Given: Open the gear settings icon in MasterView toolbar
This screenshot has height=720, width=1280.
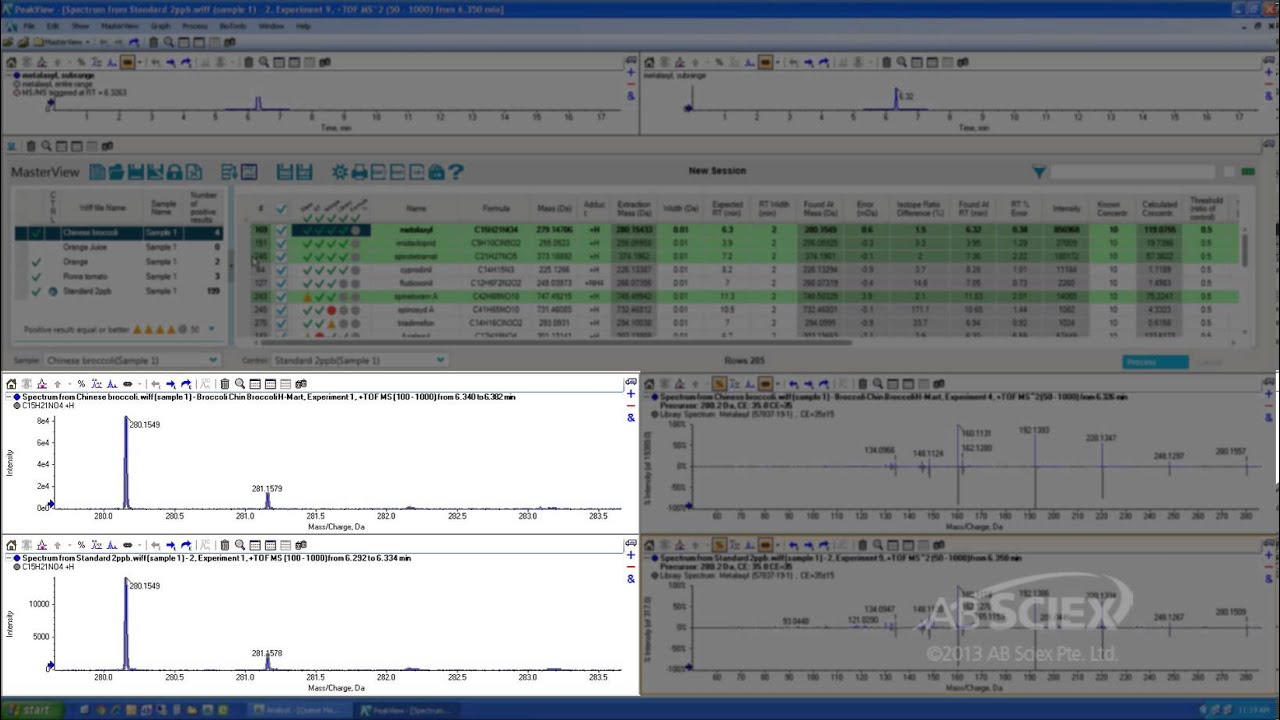Looking at the screenshot, I should pos(340,172).
